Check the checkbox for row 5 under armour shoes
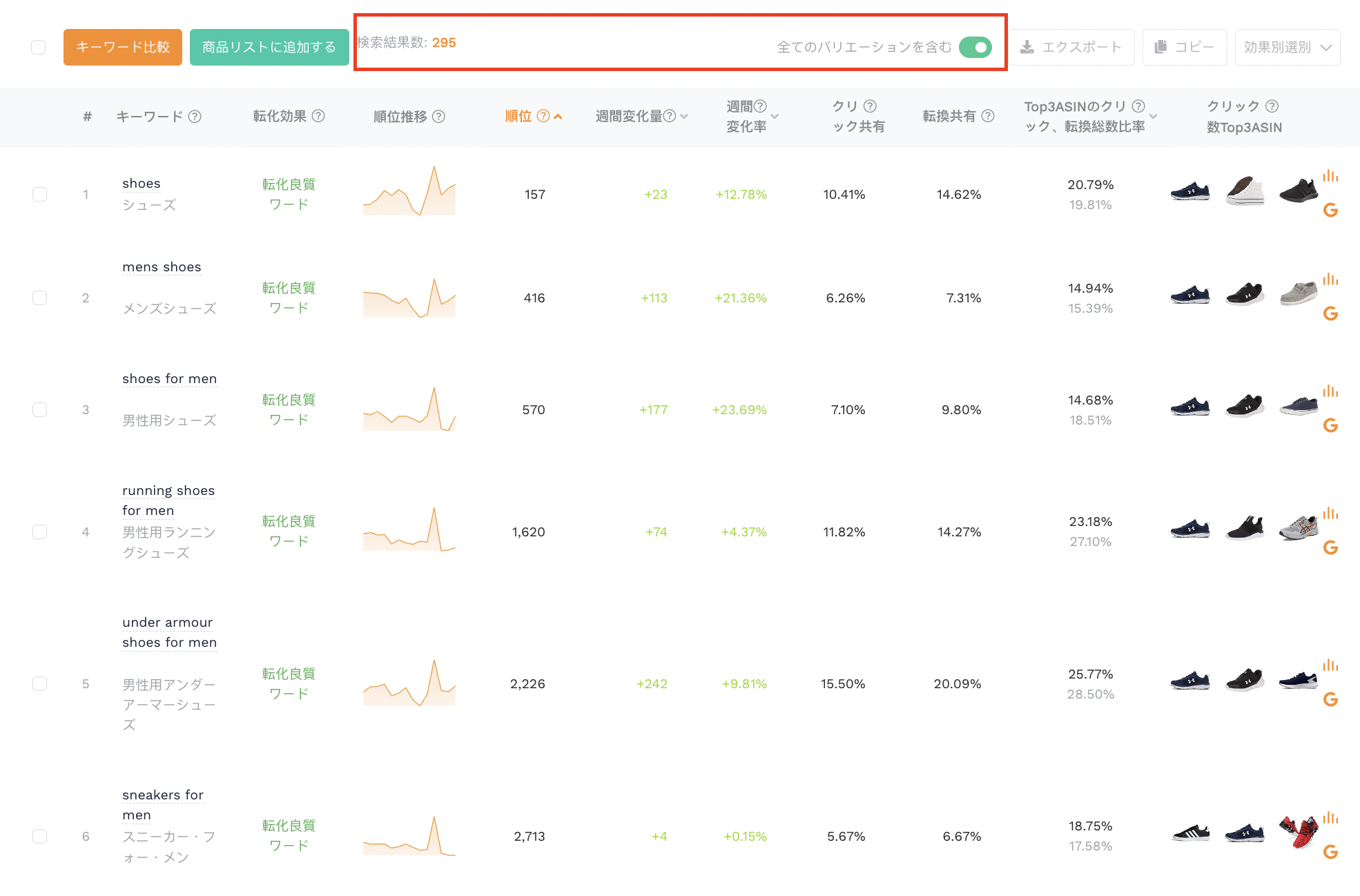 pyautogui.click(x=40, y=684)
